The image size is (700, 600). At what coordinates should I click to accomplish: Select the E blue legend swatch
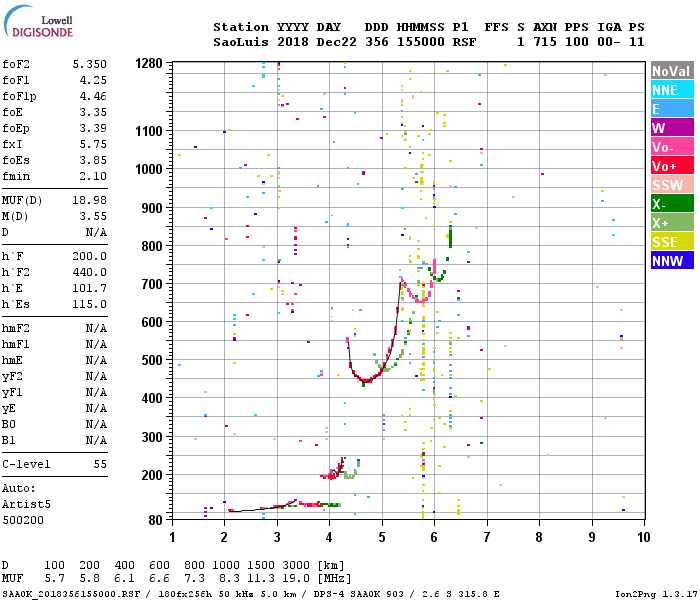[x=672, y=109]
